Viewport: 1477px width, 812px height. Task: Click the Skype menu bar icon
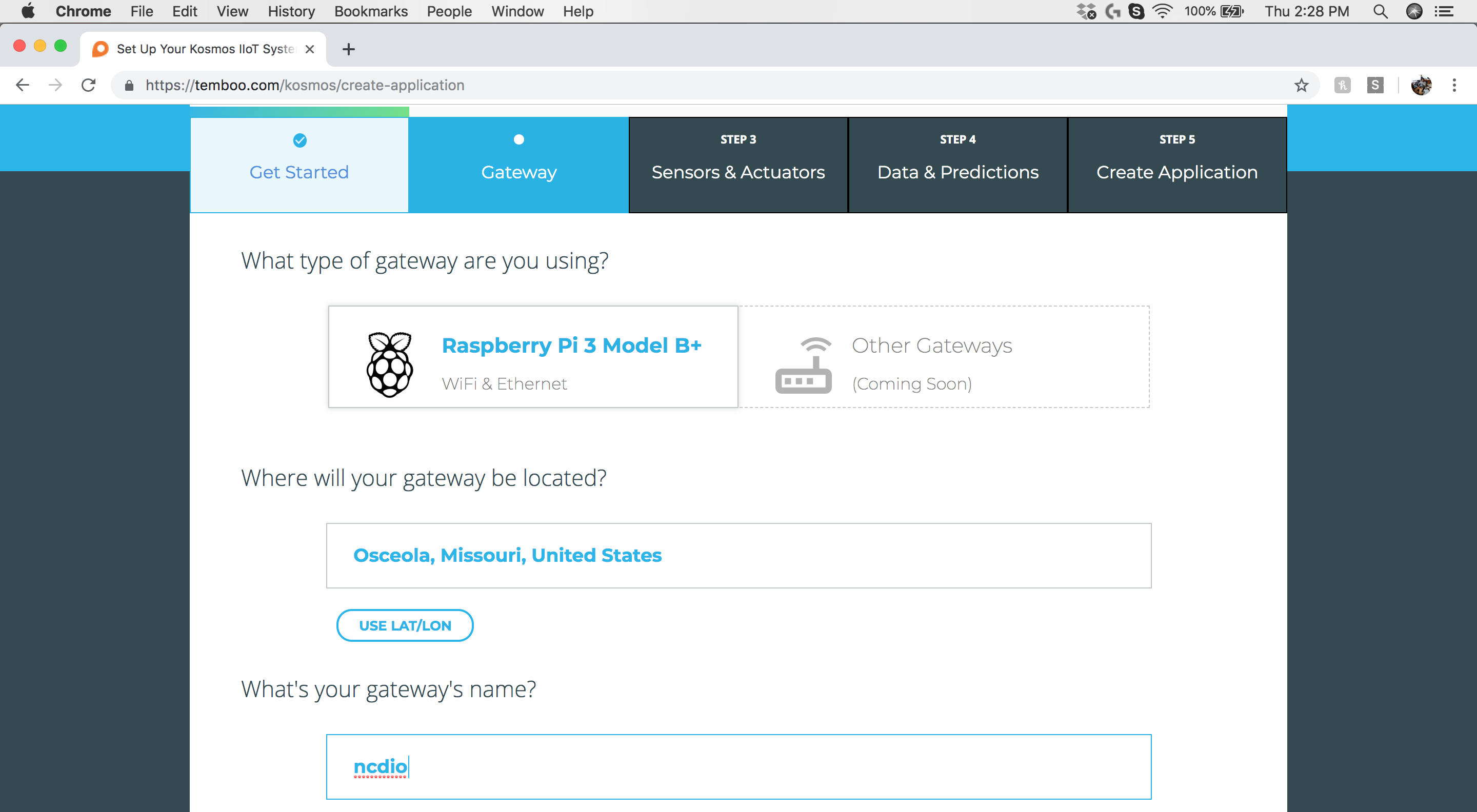[1136, 11]
